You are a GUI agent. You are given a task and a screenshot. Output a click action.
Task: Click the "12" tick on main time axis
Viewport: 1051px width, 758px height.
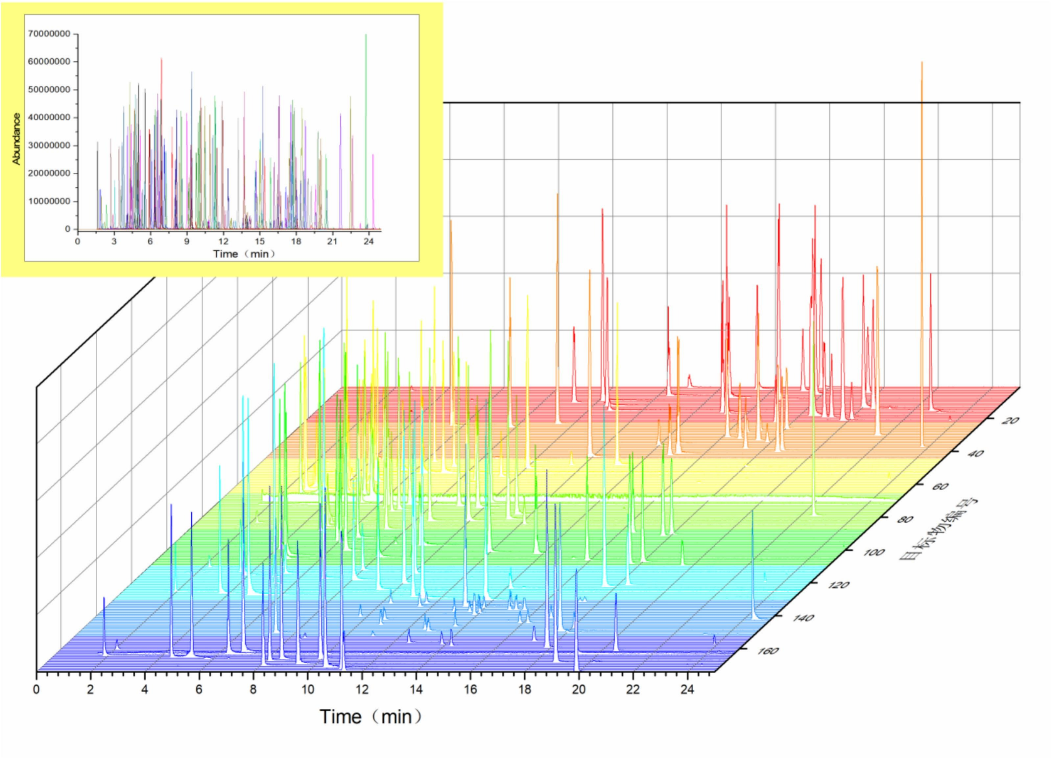362,690
